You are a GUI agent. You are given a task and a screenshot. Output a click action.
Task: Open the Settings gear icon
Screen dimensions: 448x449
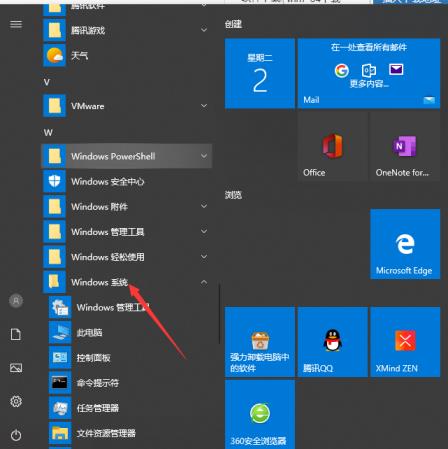point(16,401)
